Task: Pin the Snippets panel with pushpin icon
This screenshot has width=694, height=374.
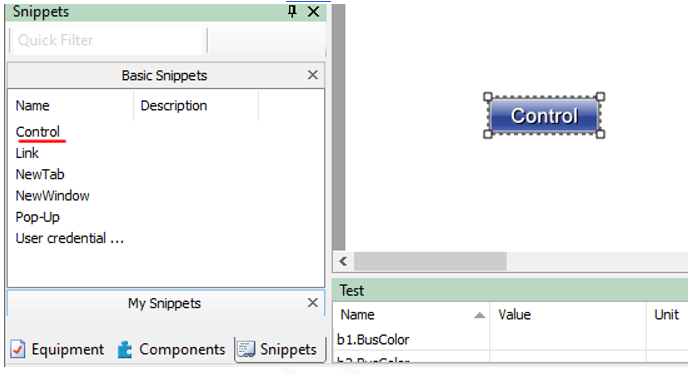Action: 292,12
